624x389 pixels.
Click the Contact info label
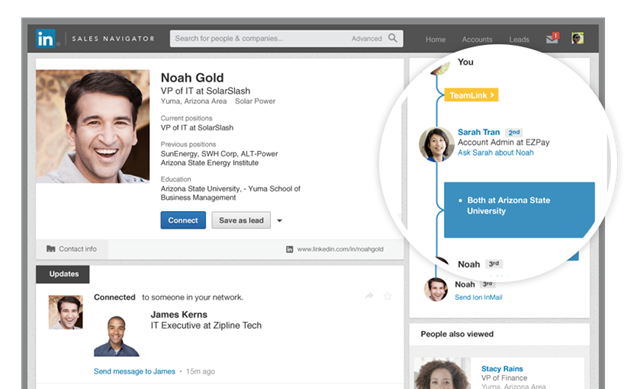pyautogui.click(x=78, y=249)
